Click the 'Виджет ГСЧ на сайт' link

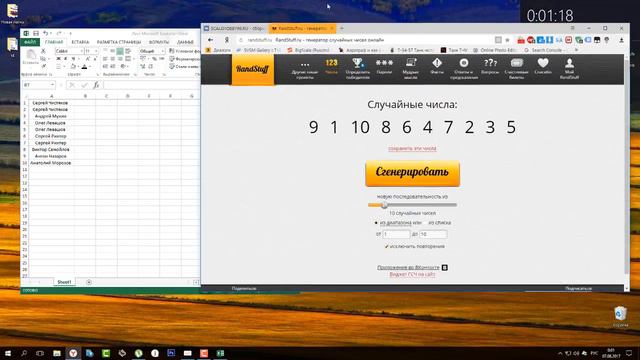(412, 274)
